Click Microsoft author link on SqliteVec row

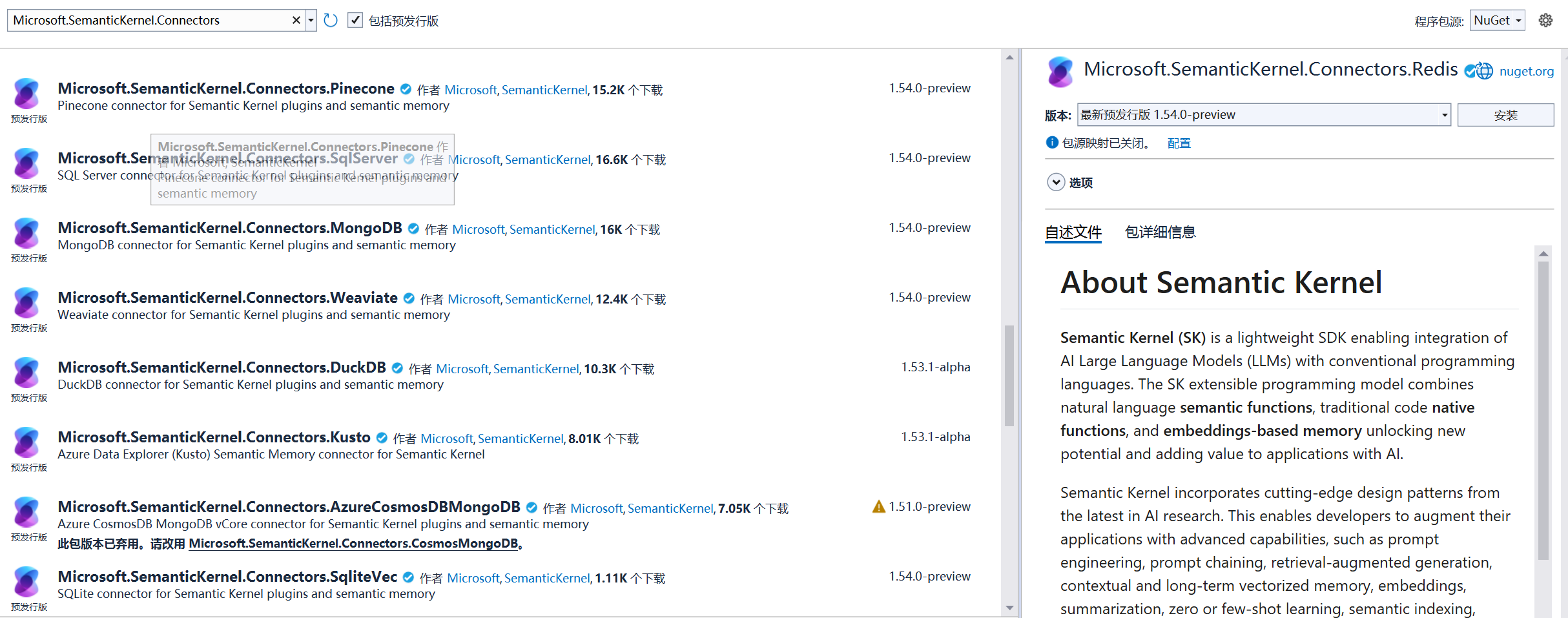(x=473, y=578)
